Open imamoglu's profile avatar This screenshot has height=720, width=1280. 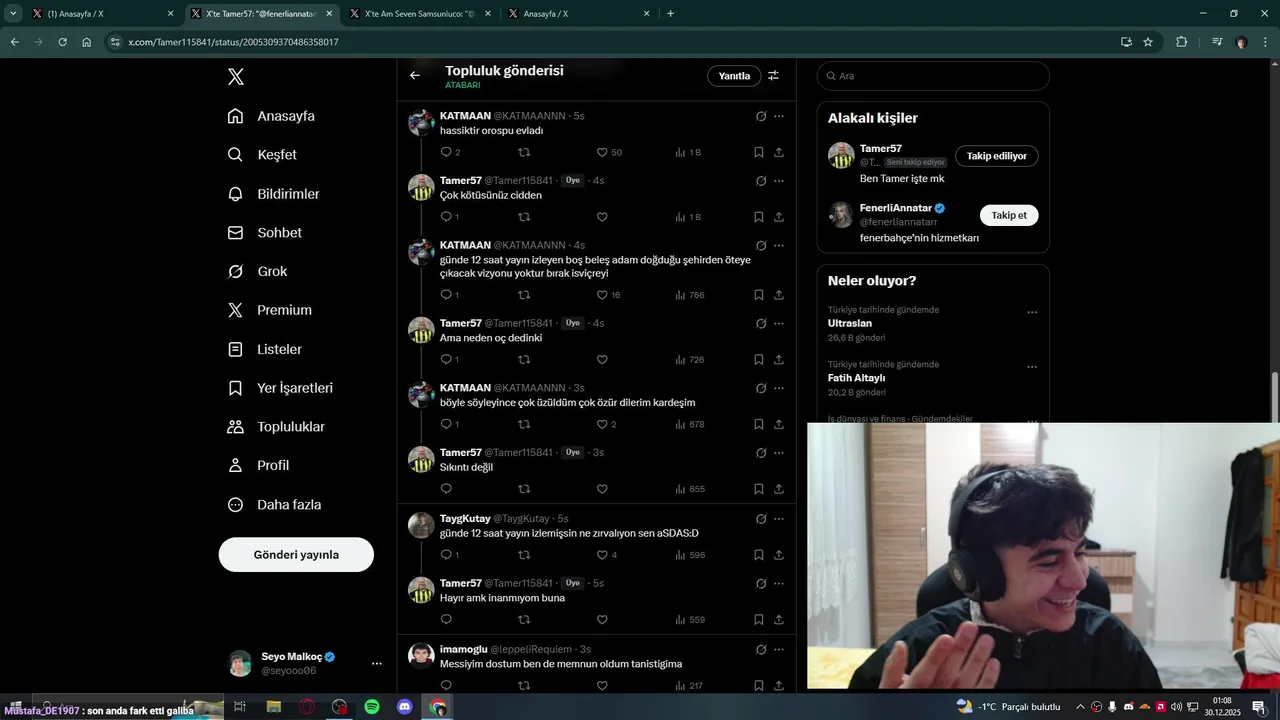tap(422, 655)
